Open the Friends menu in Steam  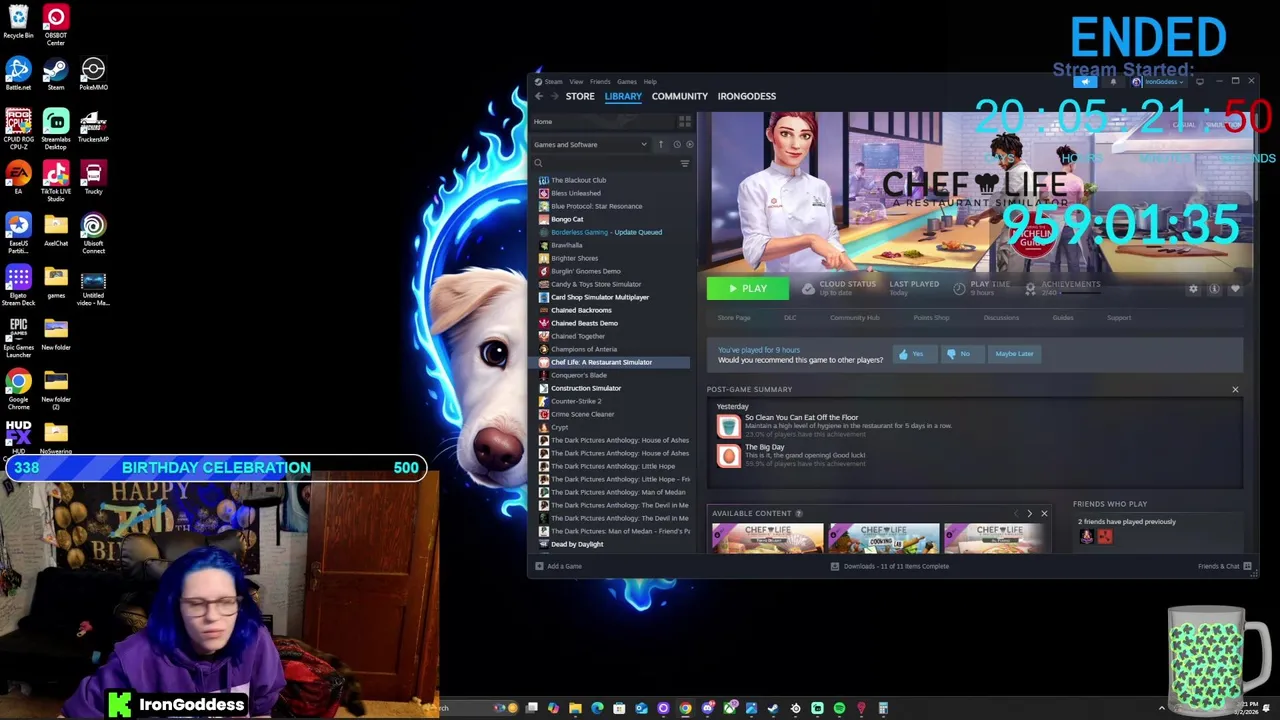(x=600, y=82)
